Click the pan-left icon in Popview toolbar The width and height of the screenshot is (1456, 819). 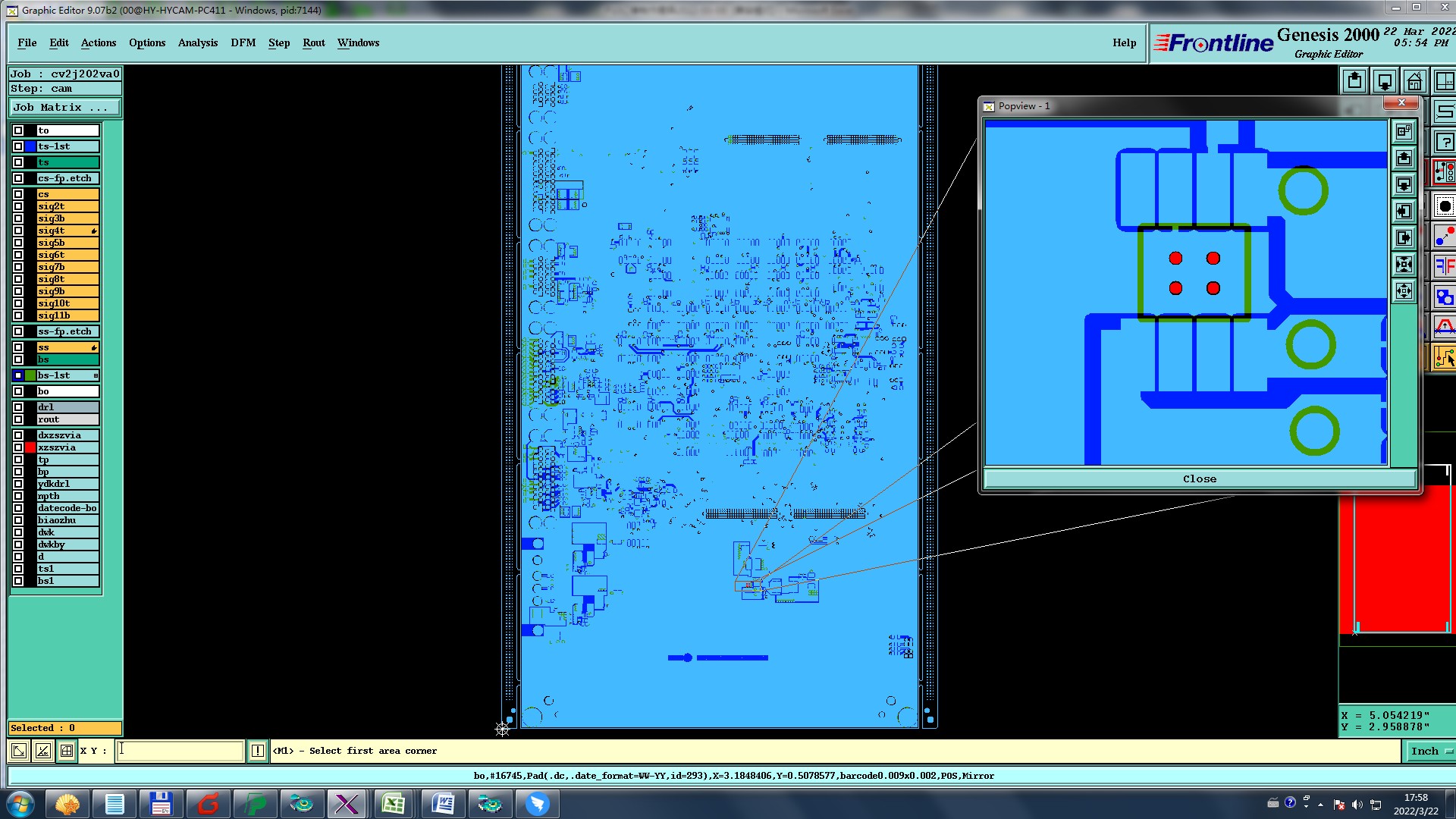click(x=1404, y=212)
